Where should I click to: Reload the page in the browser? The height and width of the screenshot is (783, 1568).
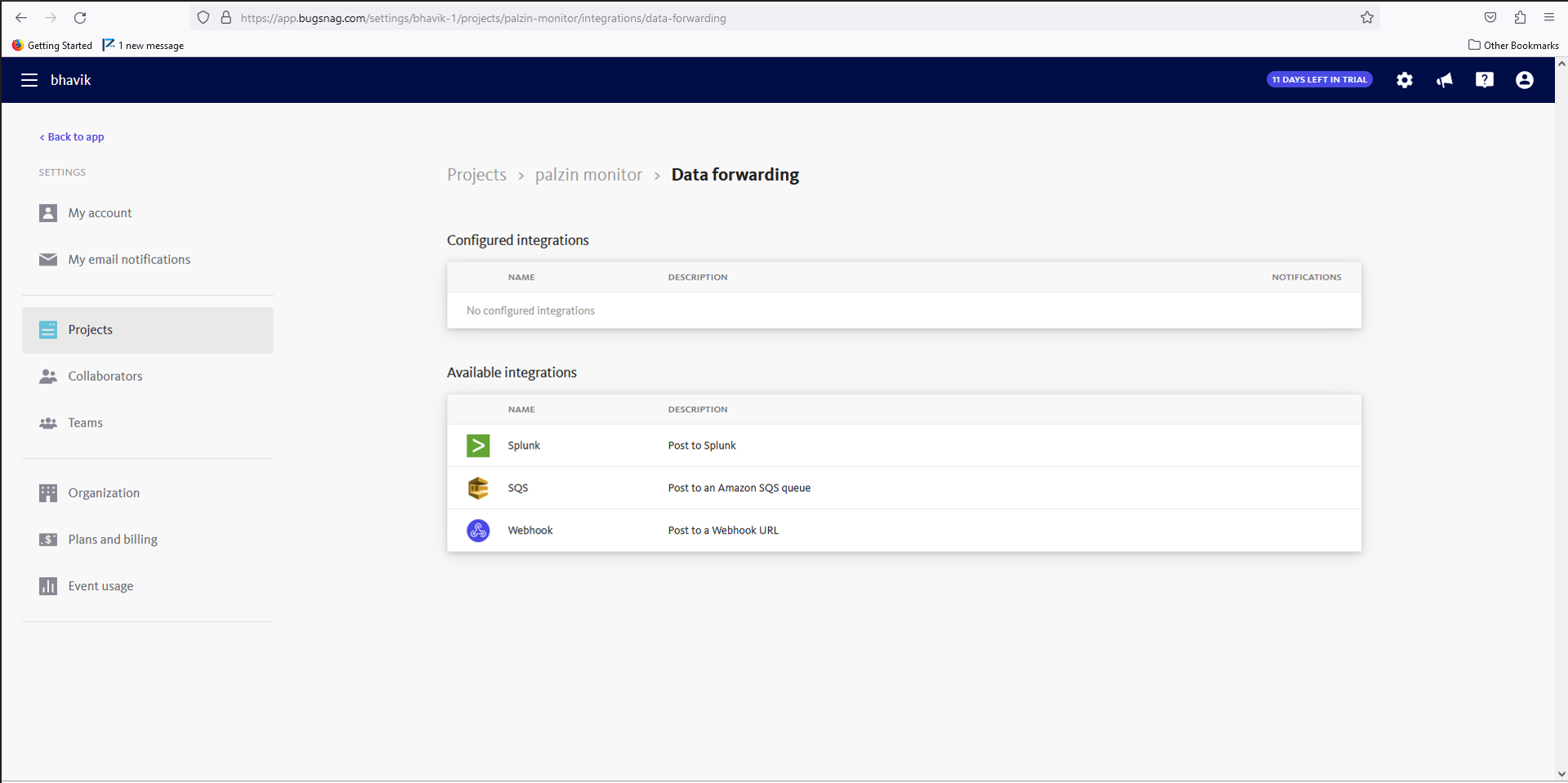(80, 18)
